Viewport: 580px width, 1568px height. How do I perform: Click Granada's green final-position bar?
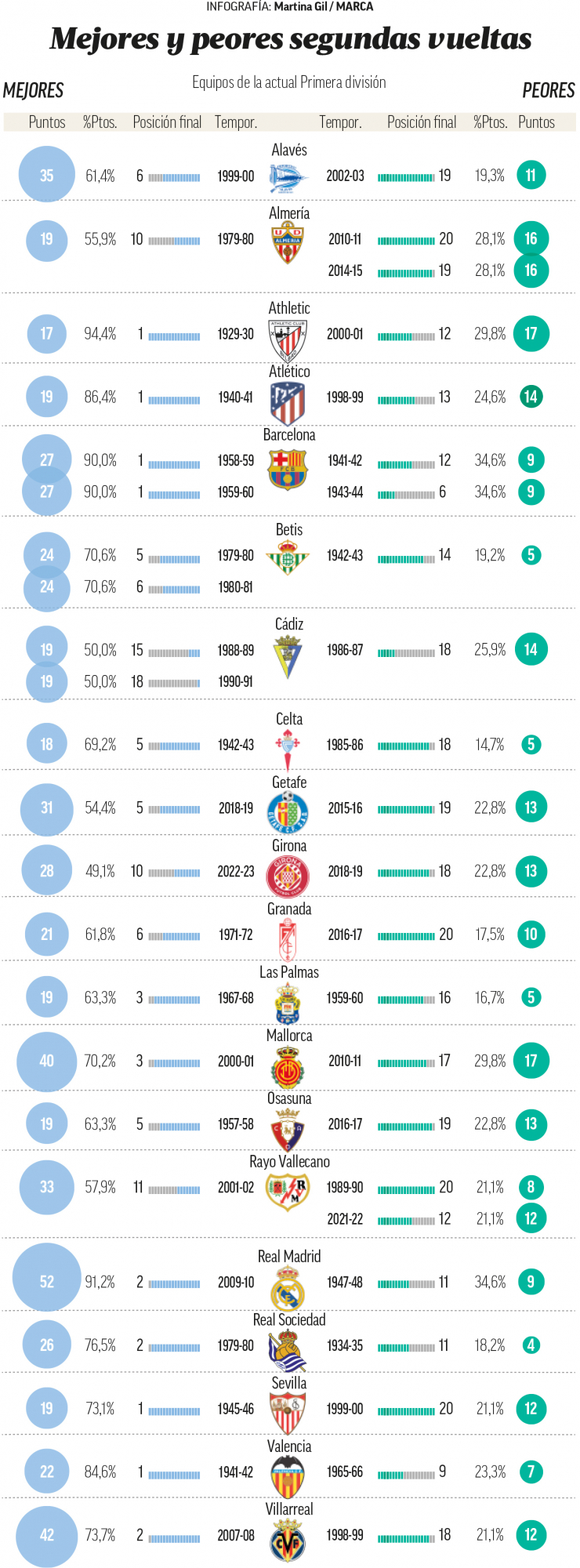pyautogui.click(x=406, y=935)
